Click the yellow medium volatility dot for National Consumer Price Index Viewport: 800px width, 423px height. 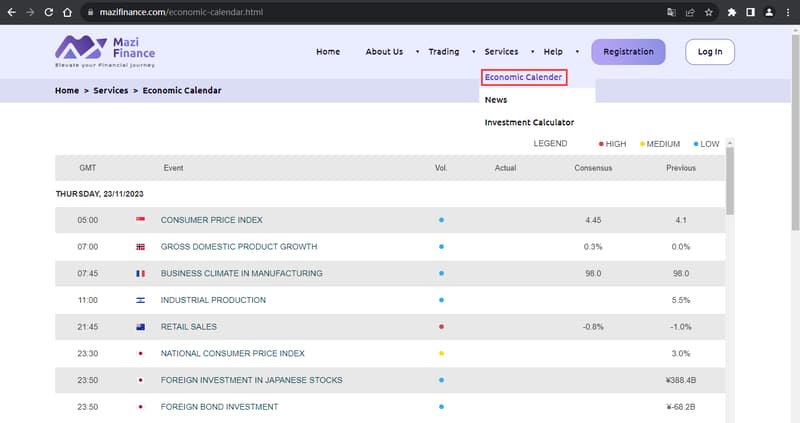tap(441, 353)
